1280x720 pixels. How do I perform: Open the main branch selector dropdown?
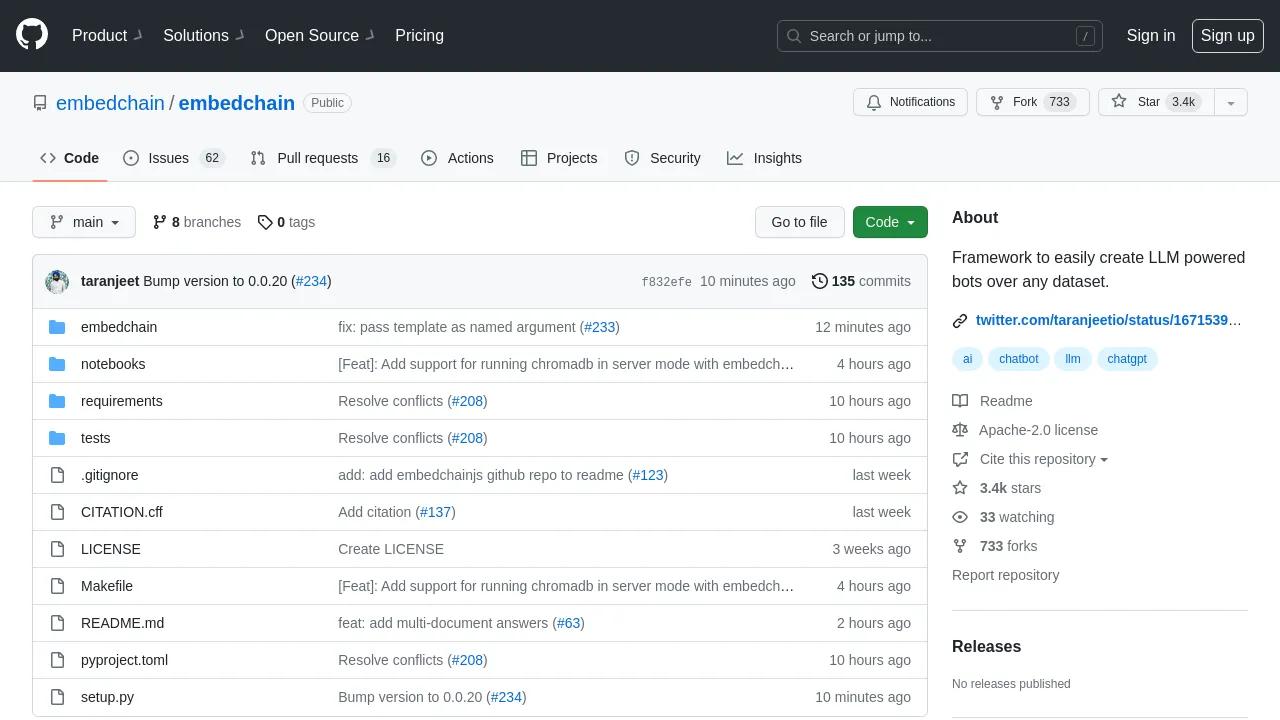(84, 222)
